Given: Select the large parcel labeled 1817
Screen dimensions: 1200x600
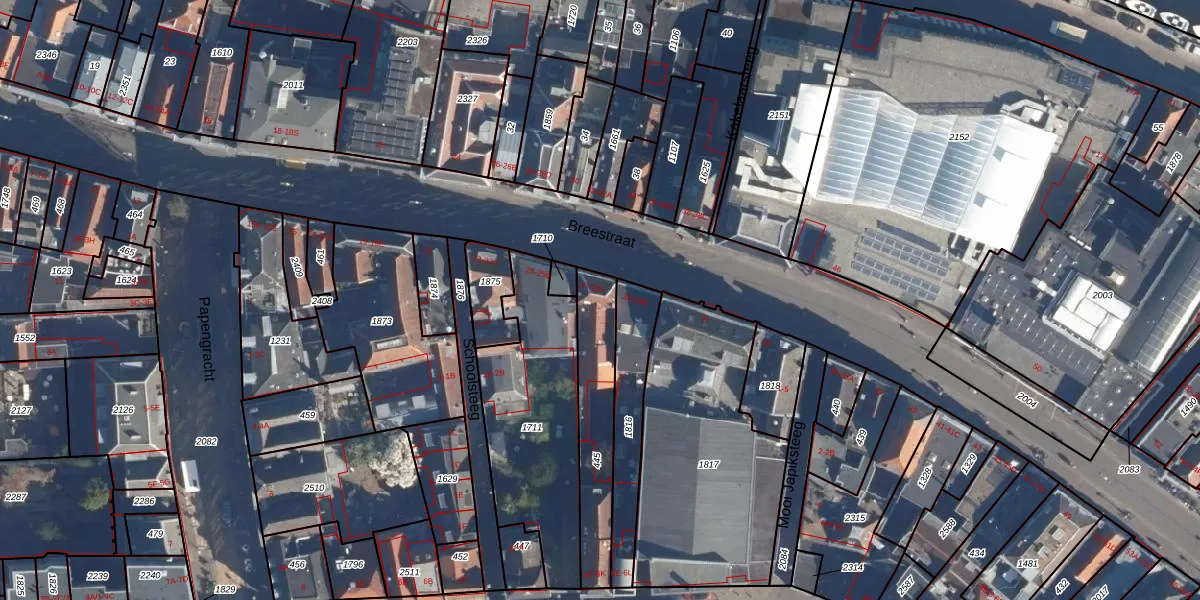Looking at the screenshot, I should 708,464.
